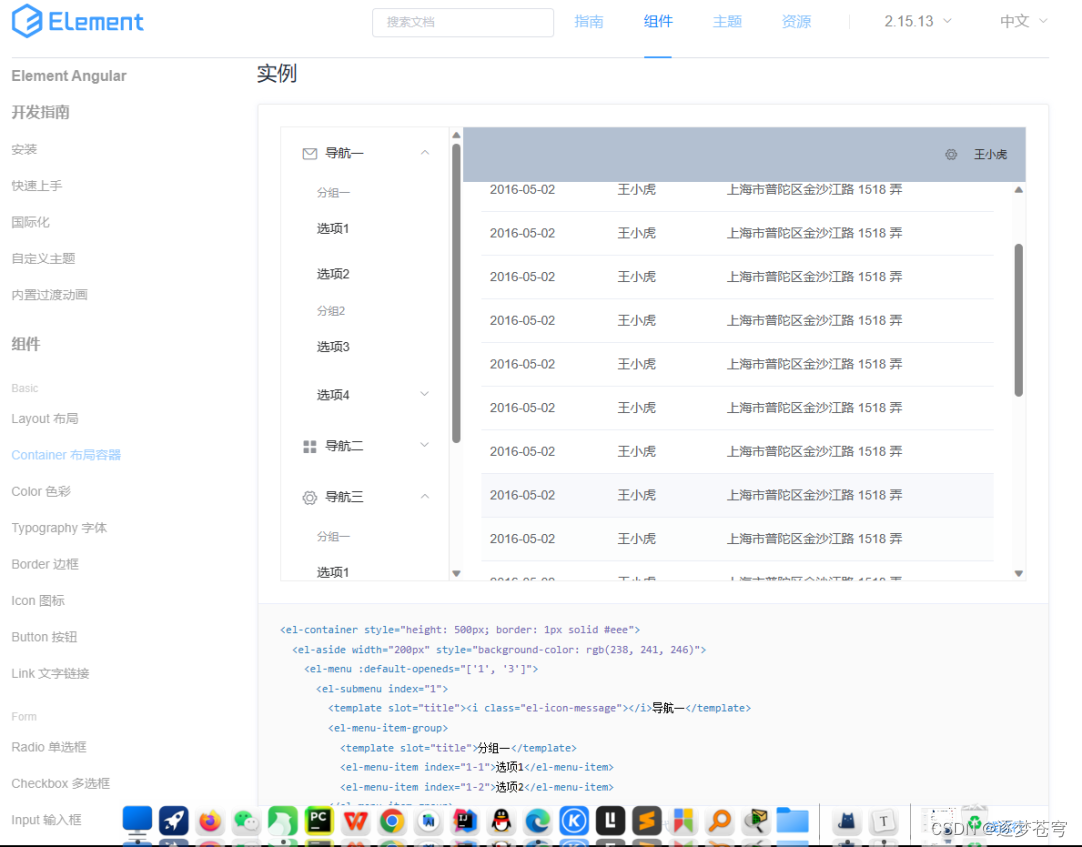Open Checkbox 多选框 page
Screen dimensions: 1082x847
61,783
